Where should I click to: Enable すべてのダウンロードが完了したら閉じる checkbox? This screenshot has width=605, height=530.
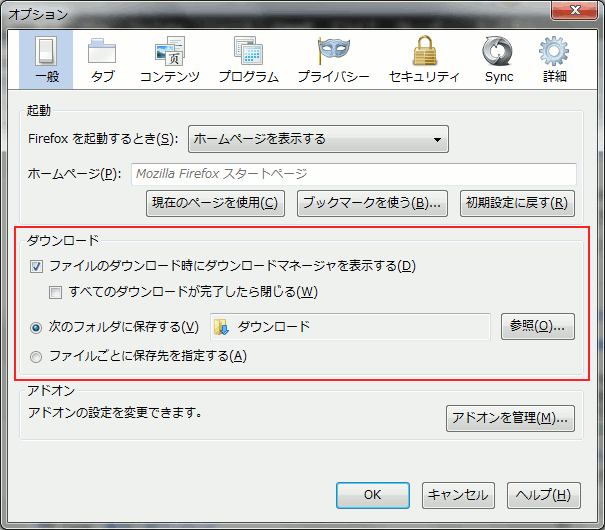pyautogui.click(x=57, y=292)
